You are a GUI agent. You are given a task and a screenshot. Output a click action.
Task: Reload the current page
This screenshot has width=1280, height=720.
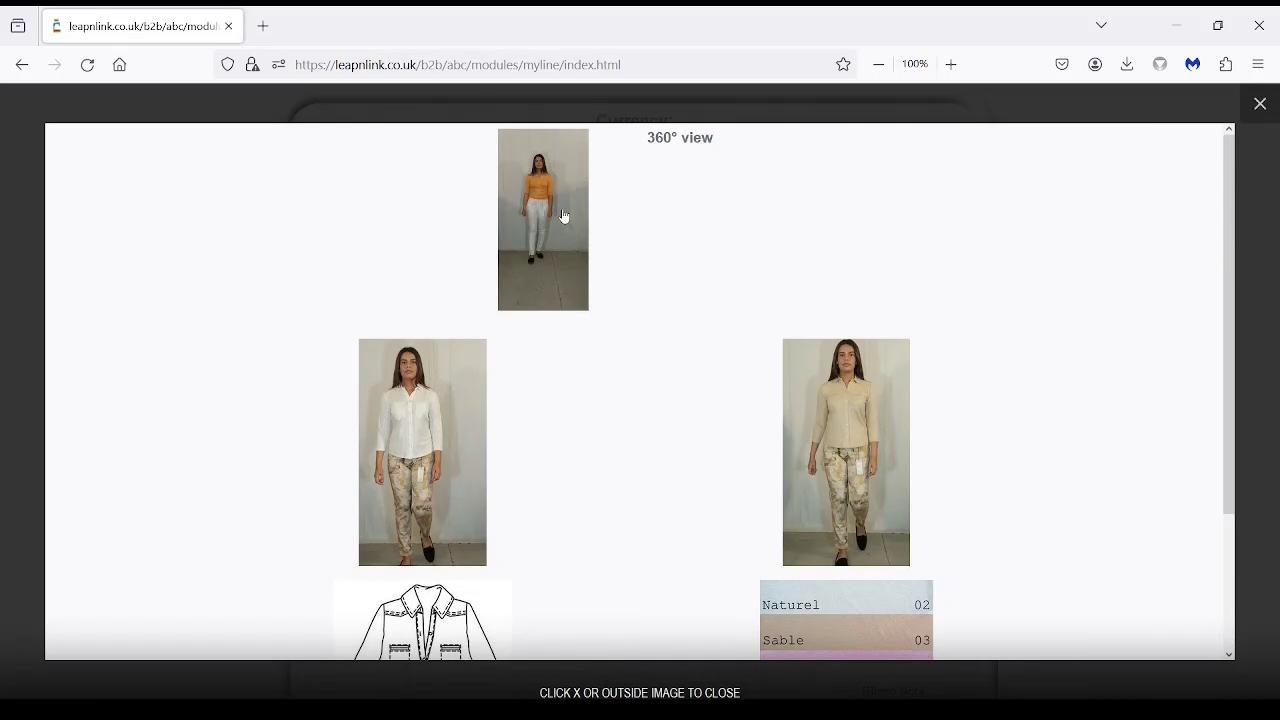[87, 64]
